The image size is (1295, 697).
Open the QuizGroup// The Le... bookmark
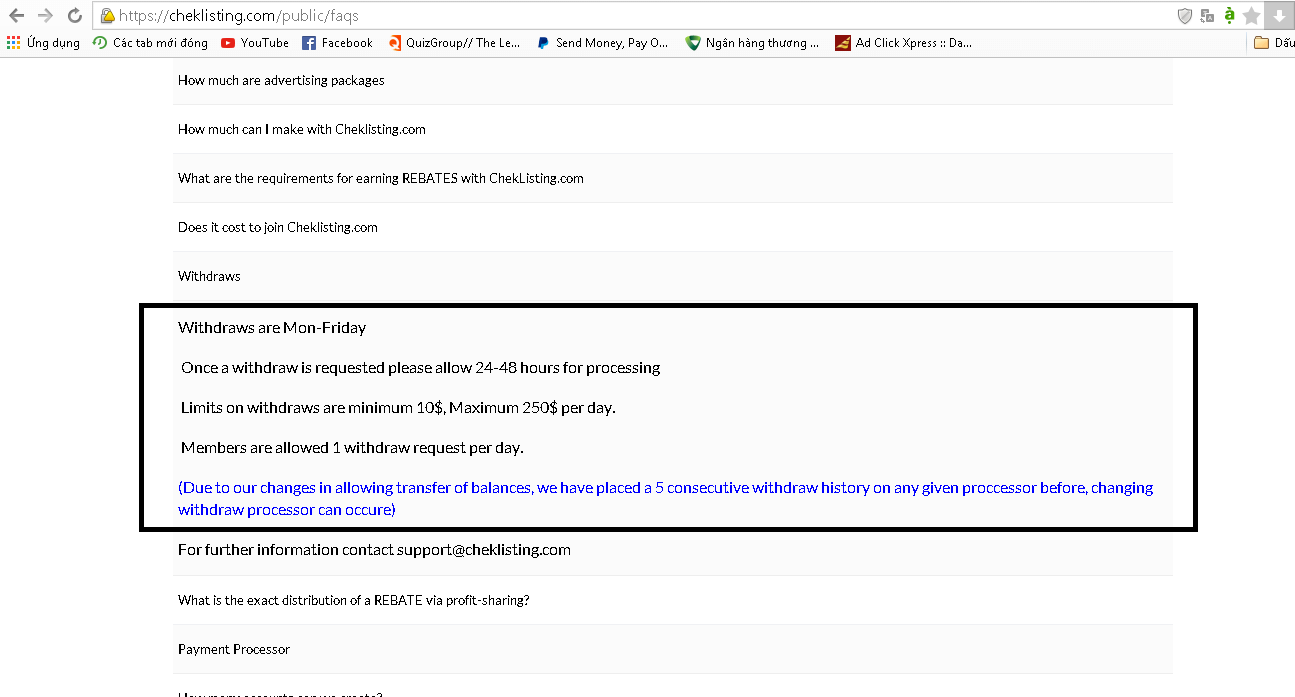[454, 43]
